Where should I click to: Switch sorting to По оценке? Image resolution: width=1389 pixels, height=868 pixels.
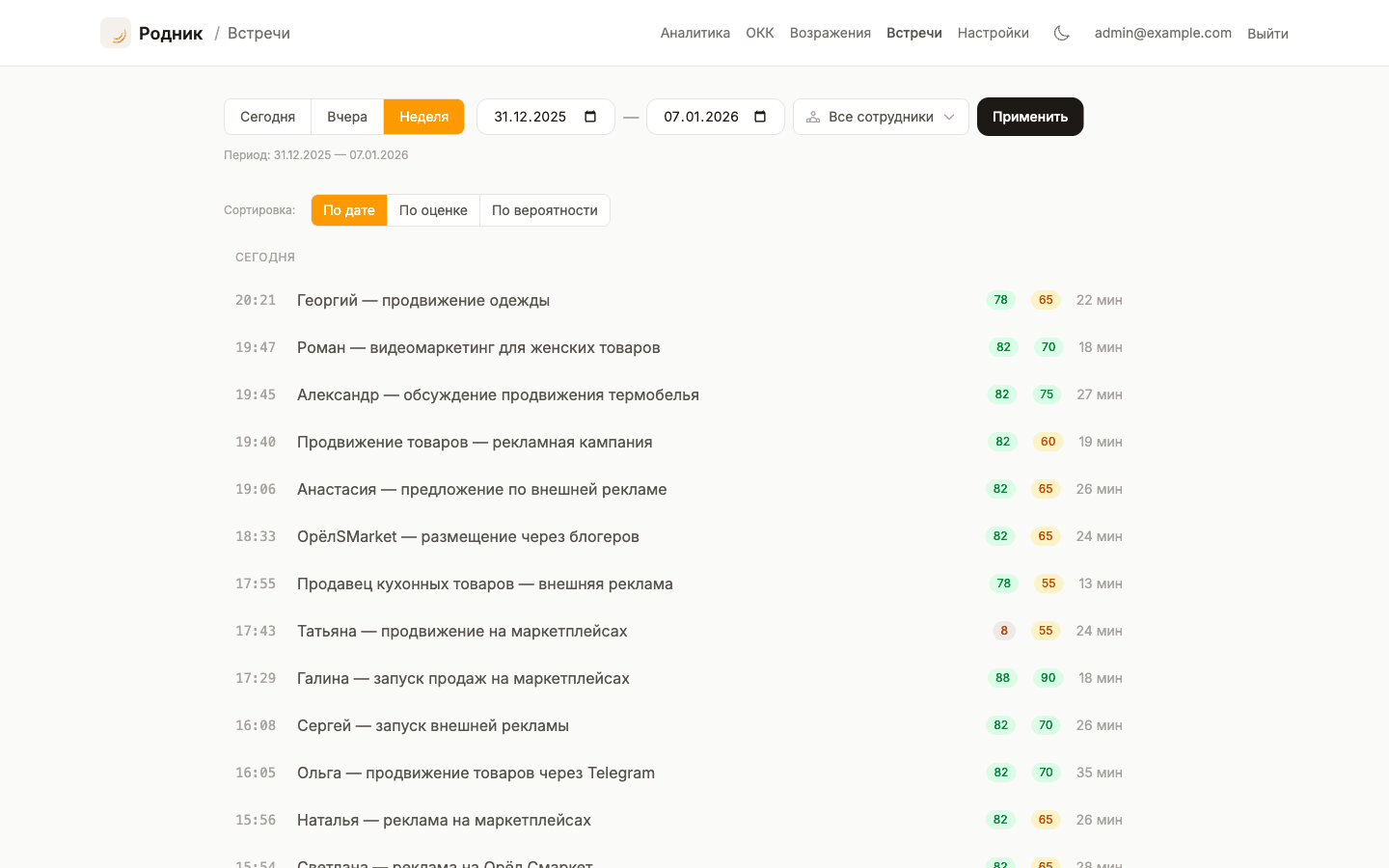[x=433, y=209]
